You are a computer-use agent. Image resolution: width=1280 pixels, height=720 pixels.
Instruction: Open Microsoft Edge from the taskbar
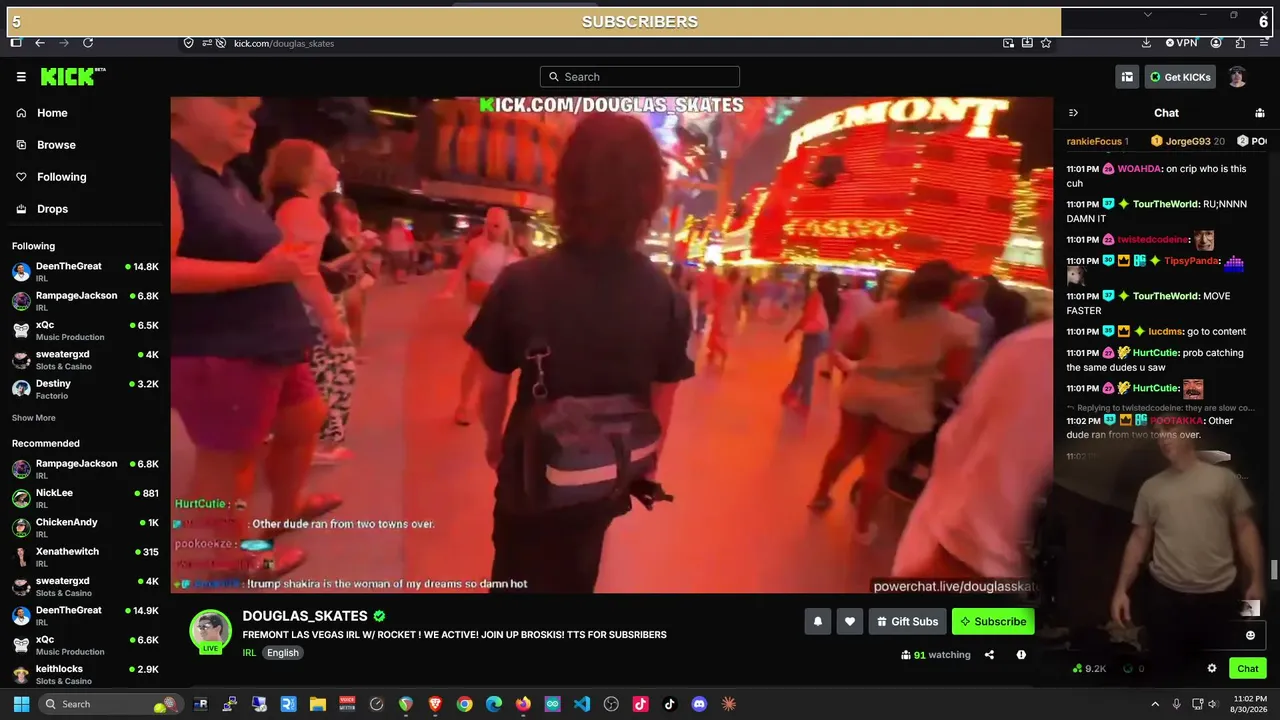click(x=494, y=704)
